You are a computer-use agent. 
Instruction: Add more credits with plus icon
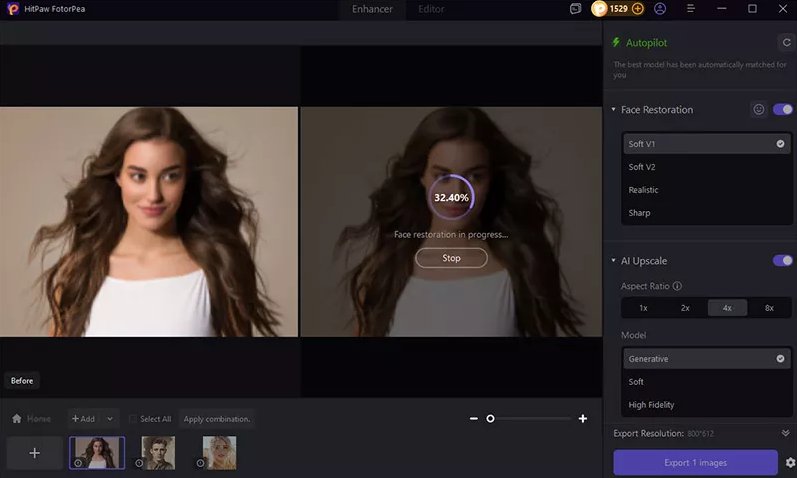click(637, 9)
